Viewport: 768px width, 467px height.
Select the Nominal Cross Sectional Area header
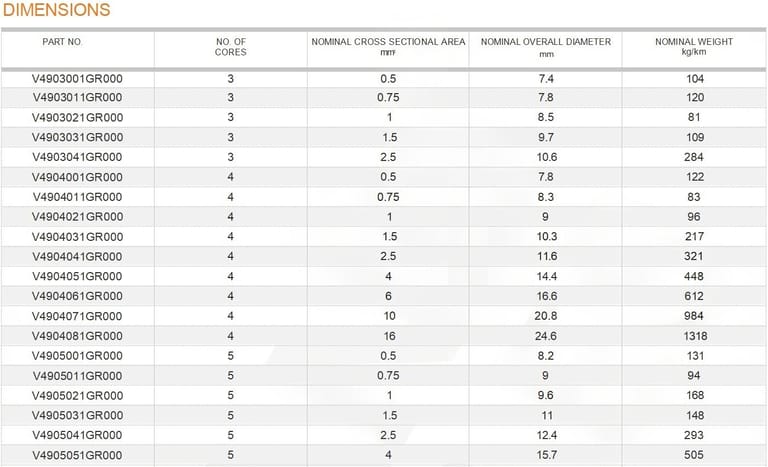pos(388,42)
